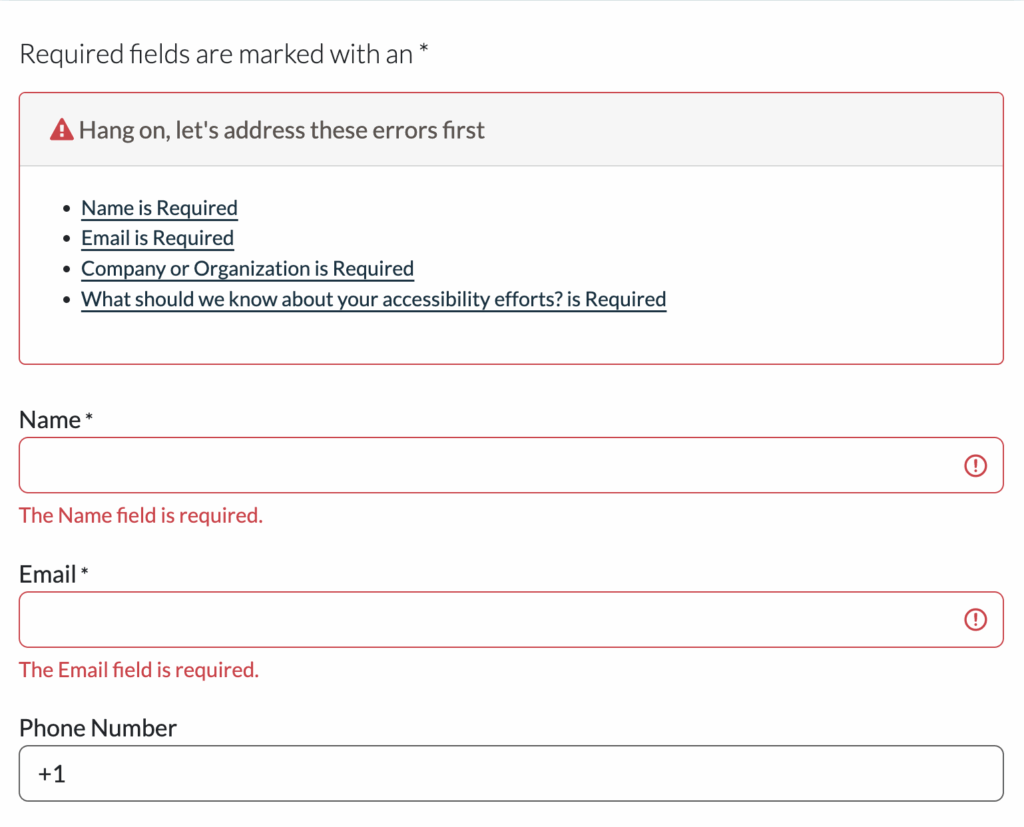Screen dimensions: 1024x827
Task: Go to the accessibility efforts required link
Action: click(373, 299)
